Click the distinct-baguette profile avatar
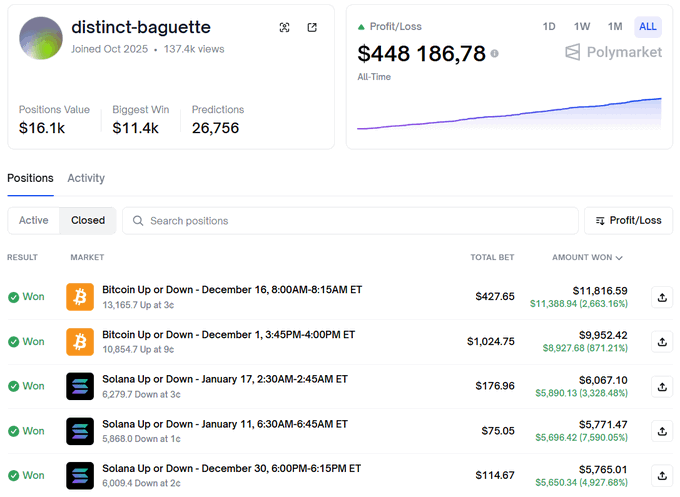680x497 pixels. (x=41, y=38)
